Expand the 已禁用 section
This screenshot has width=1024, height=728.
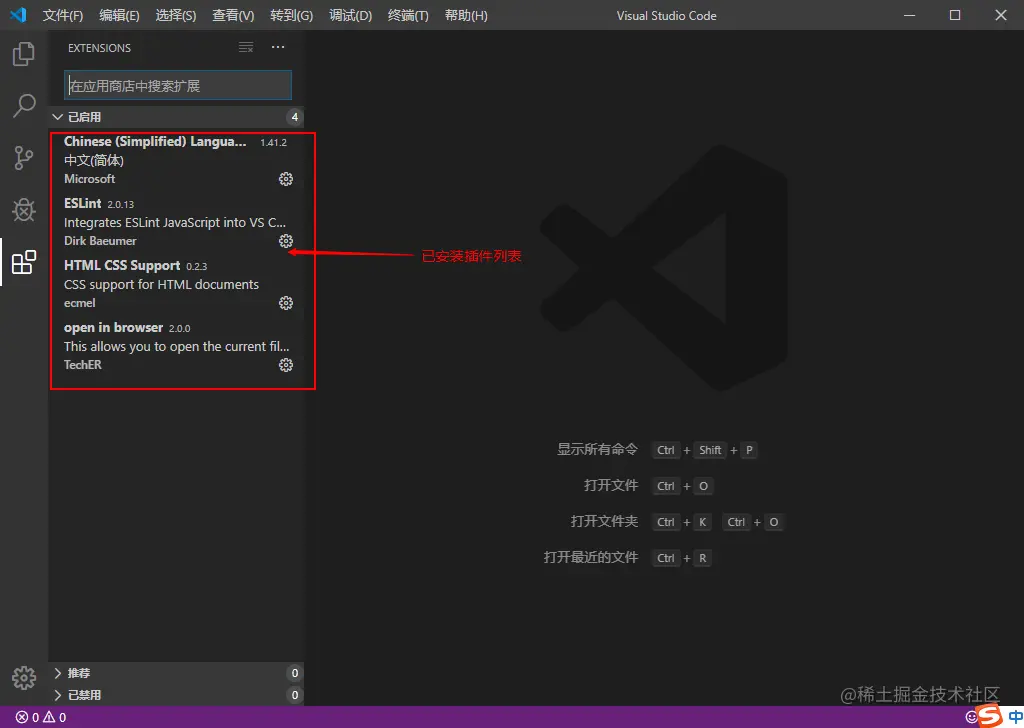176,695
